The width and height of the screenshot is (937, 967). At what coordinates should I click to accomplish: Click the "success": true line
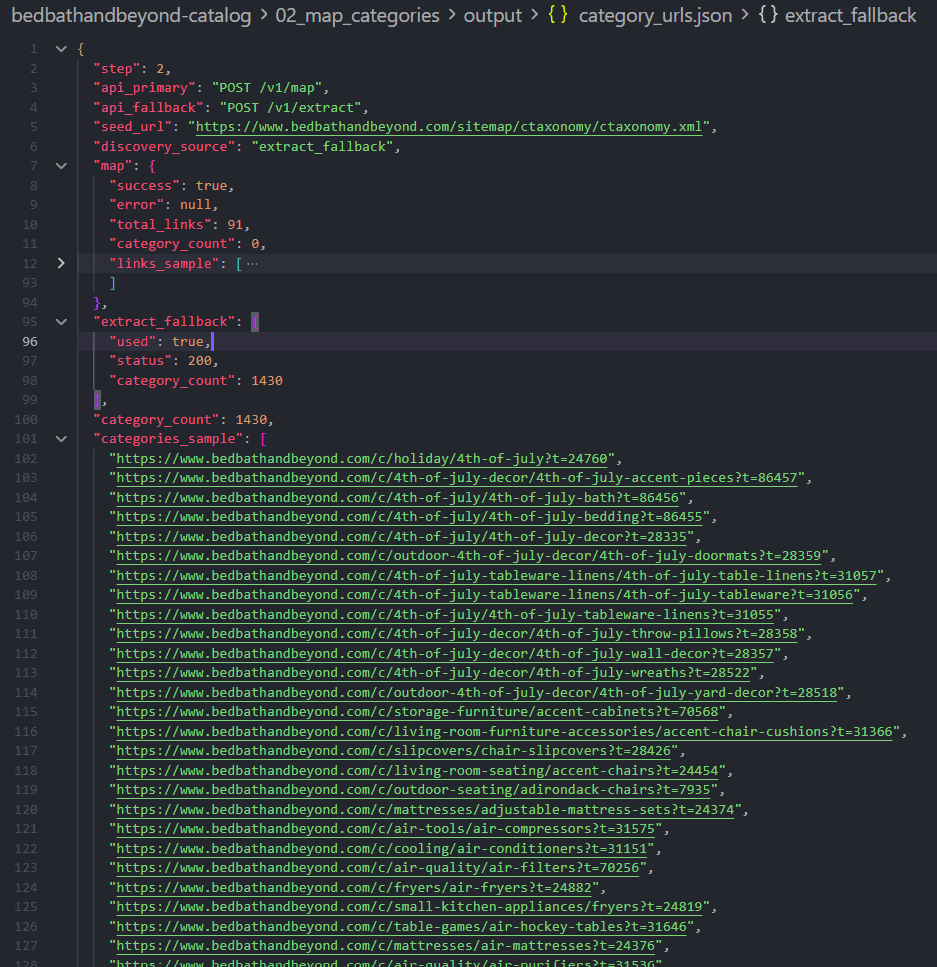tap(171, 186)
